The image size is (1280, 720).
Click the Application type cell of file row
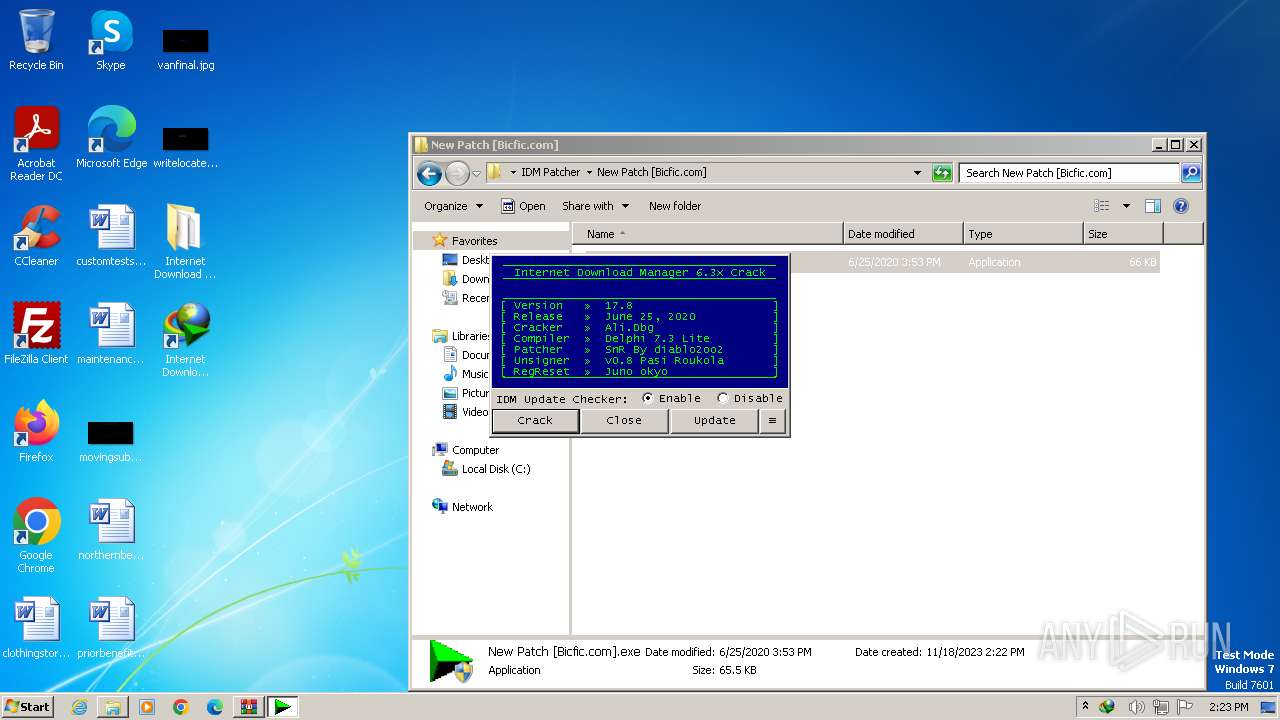(994, 262)
